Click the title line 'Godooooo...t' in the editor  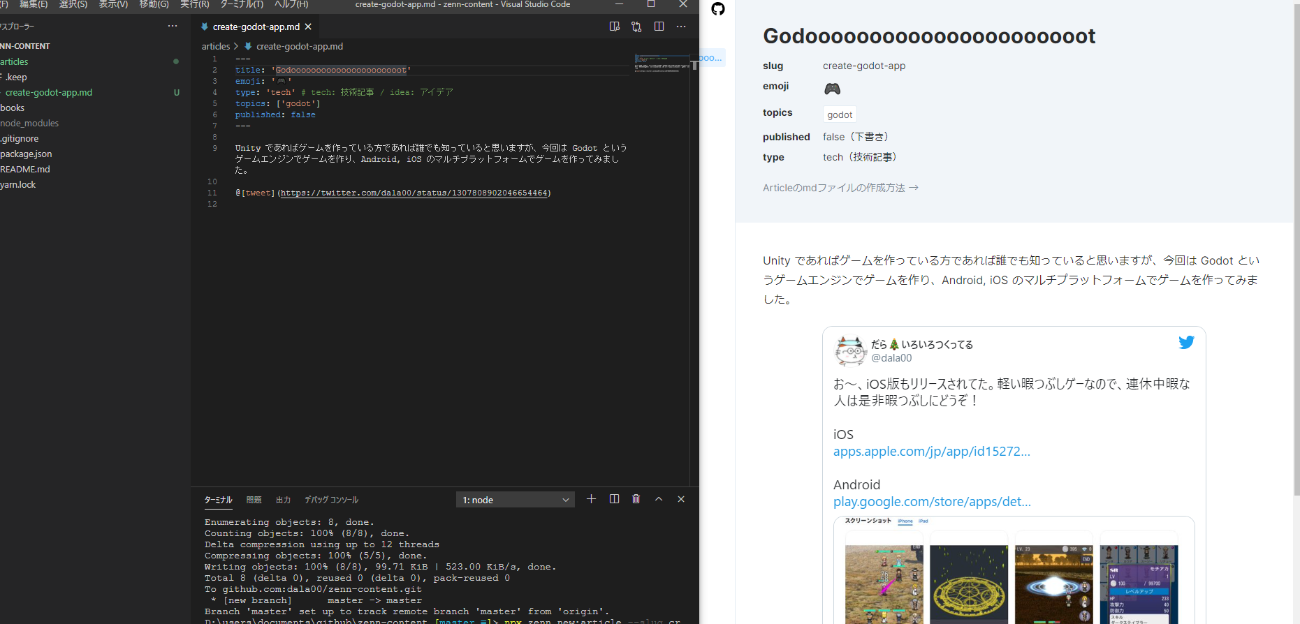click(x=323, y=70)
